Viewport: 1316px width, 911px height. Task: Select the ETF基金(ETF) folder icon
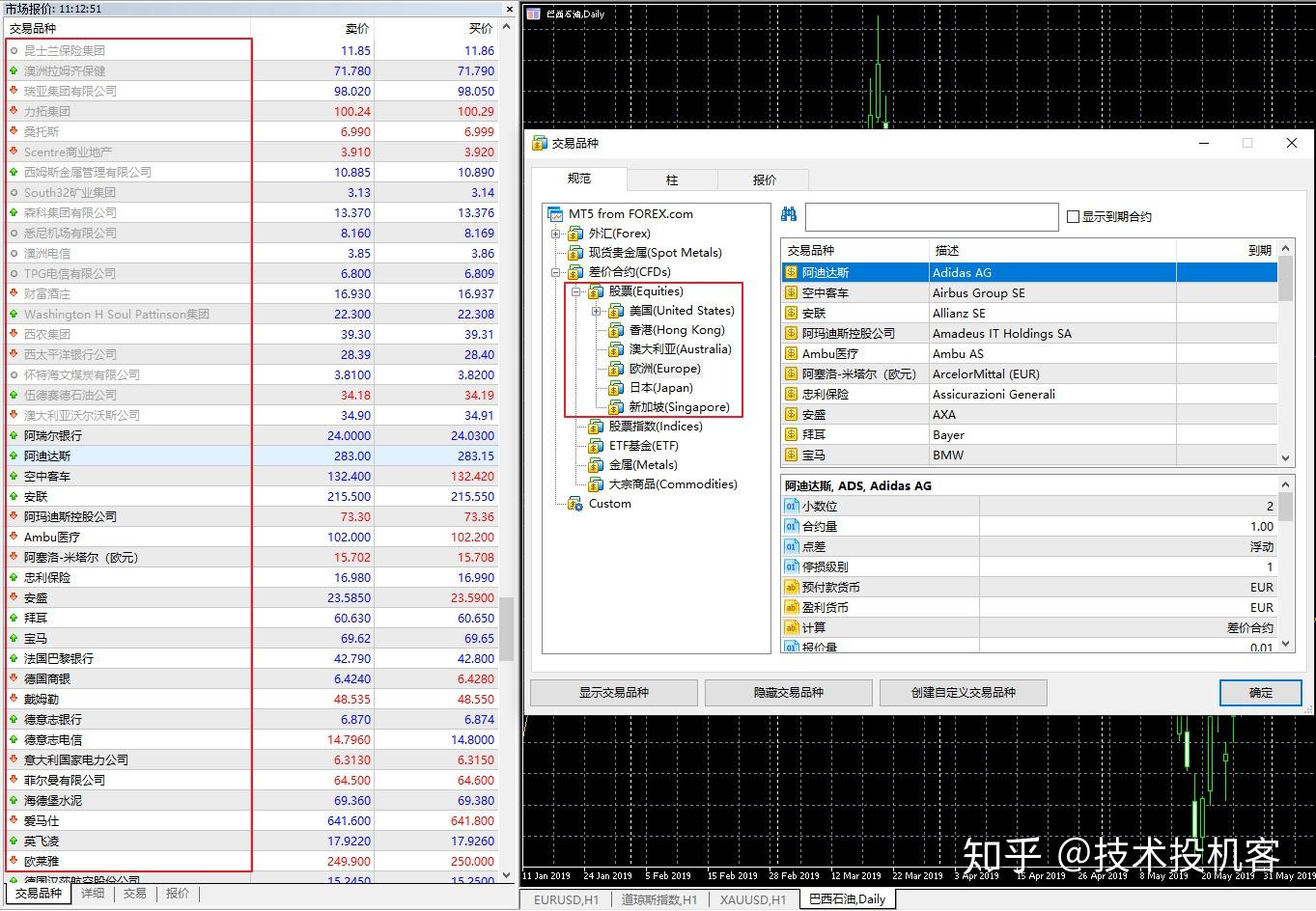595,445
